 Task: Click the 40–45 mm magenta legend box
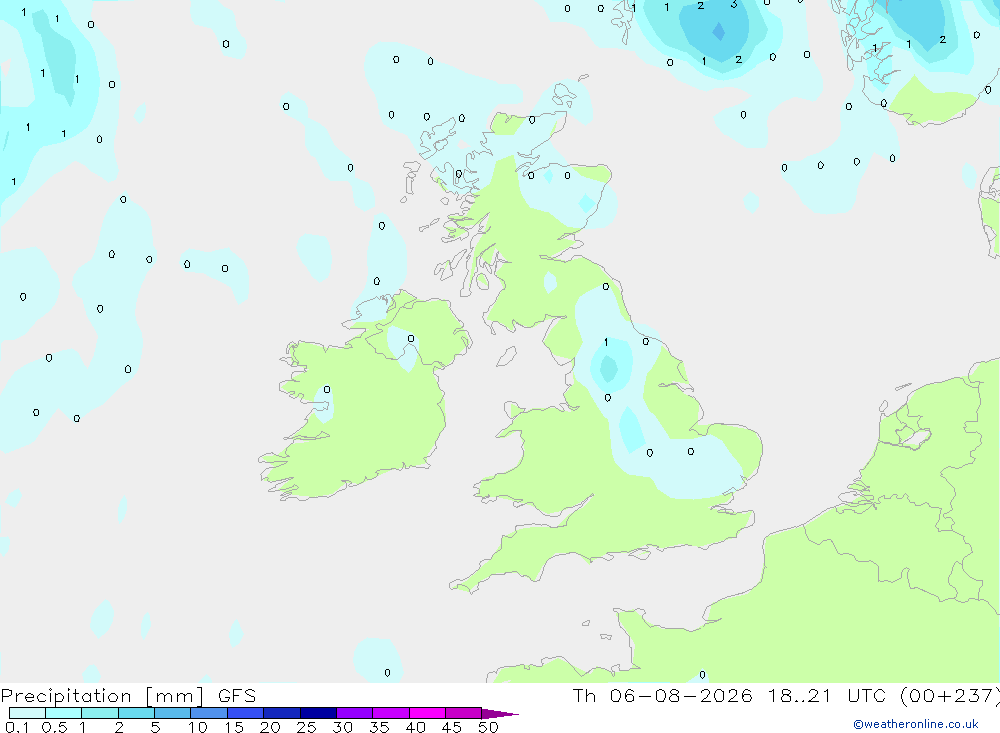427,713
